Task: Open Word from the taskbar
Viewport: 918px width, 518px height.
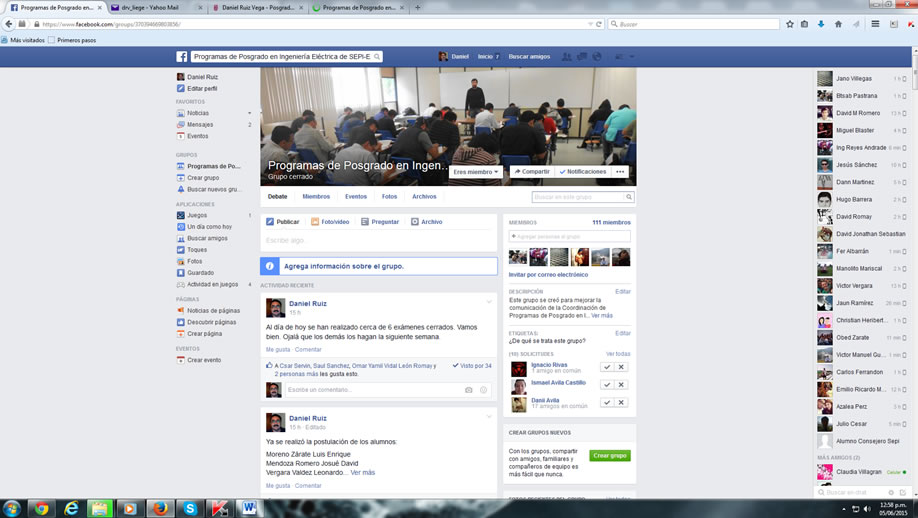Action: 249,509
